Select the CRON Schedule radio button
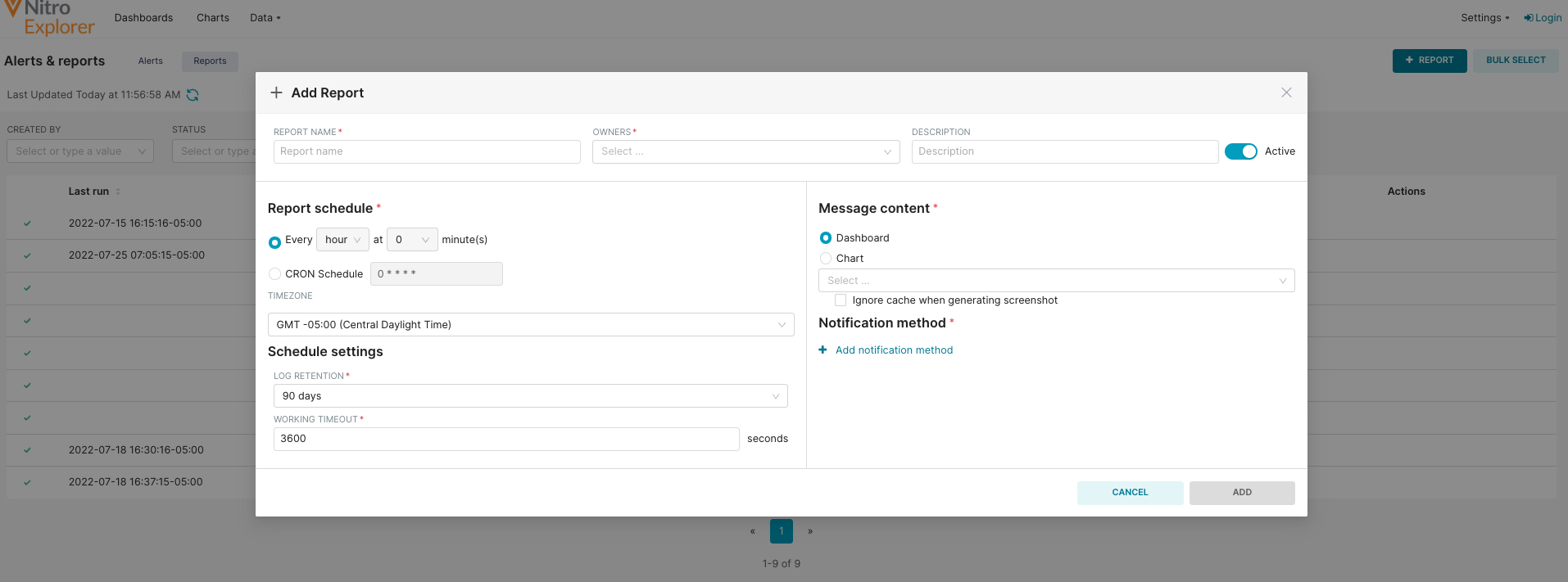This screenshot has width=1568, height=582. pyautogui.click(x=275, y=274)
